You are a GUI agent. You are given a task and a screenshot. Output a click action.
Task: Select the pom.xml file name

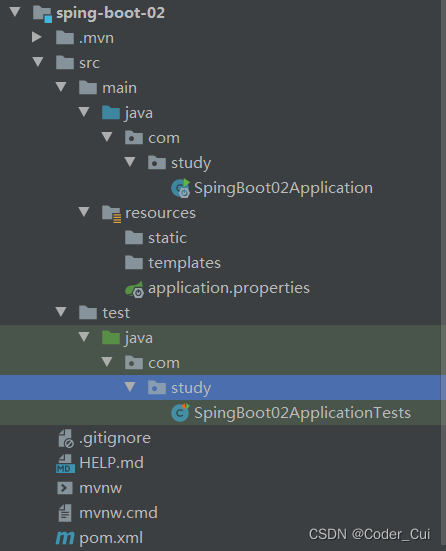(x=111, y=538)
